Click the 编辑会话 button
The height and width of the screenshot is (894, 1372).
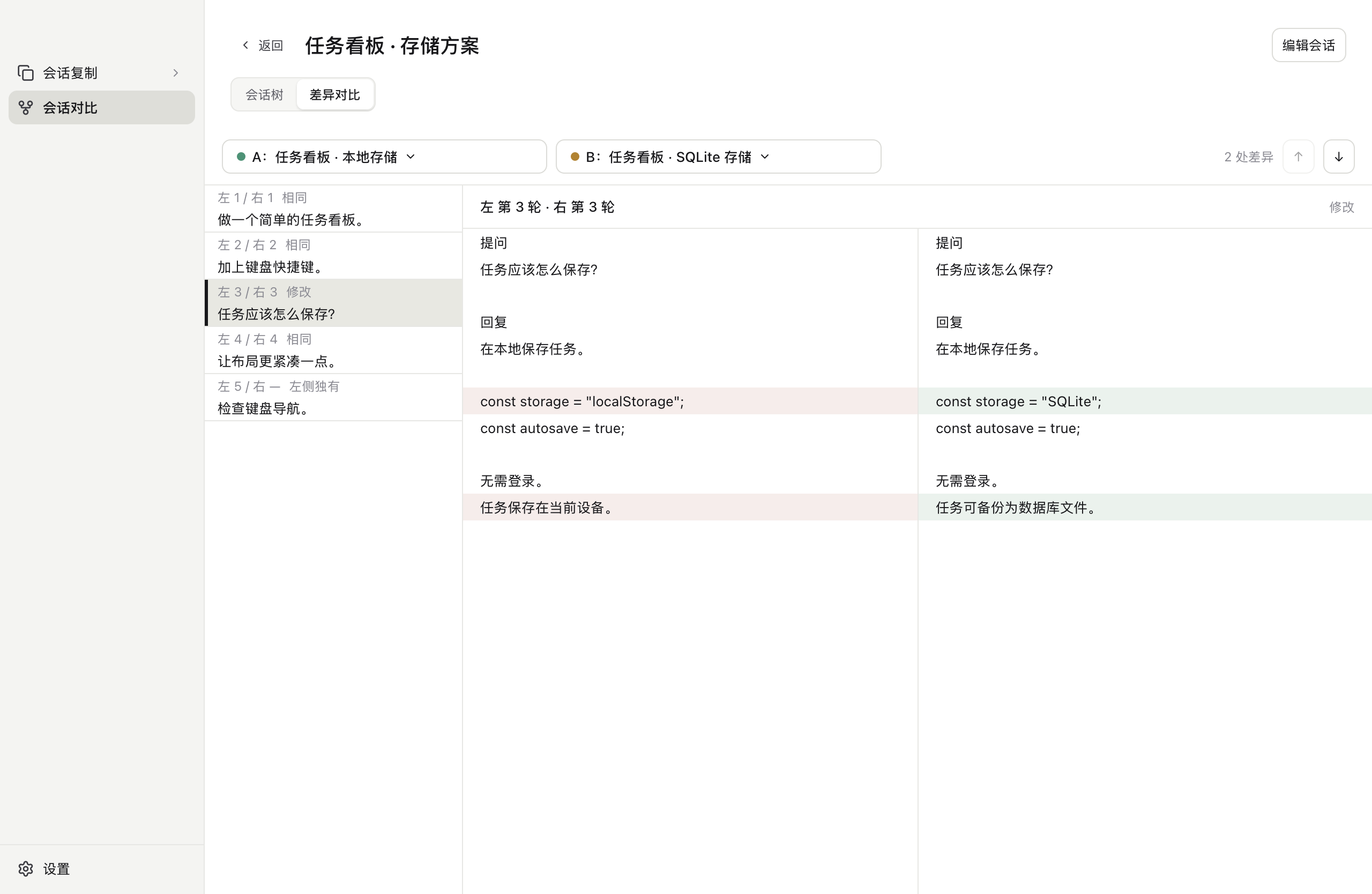[x=1309, y=45]
